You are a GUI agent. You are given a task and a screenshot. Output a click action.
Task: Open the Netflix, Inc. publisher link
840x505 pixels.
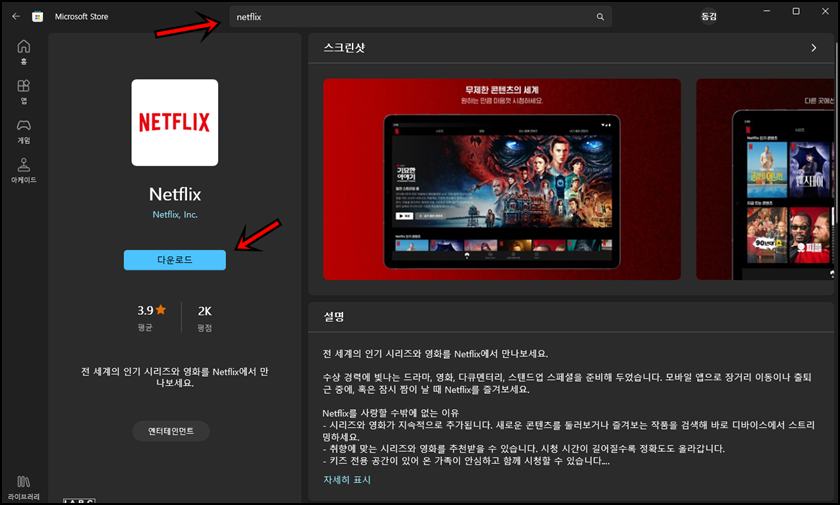(175, 215)
